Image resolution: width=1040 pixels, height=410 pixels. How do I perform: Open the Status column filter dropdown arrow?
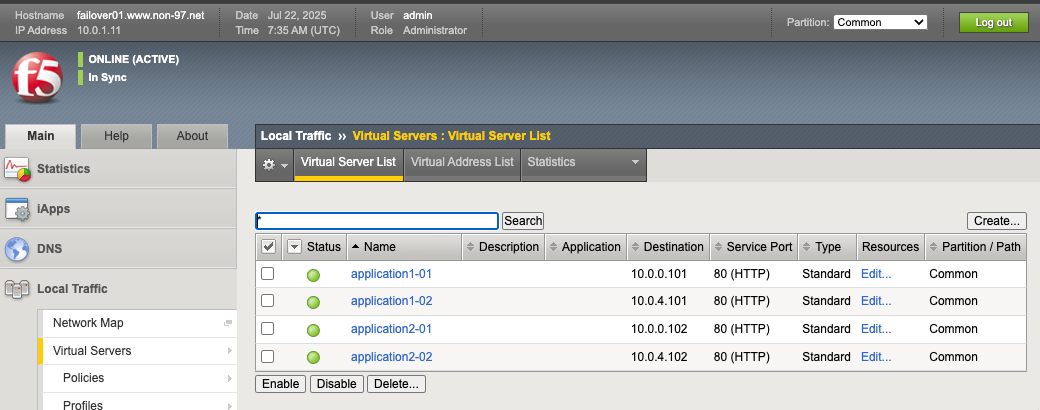[294, 247]
